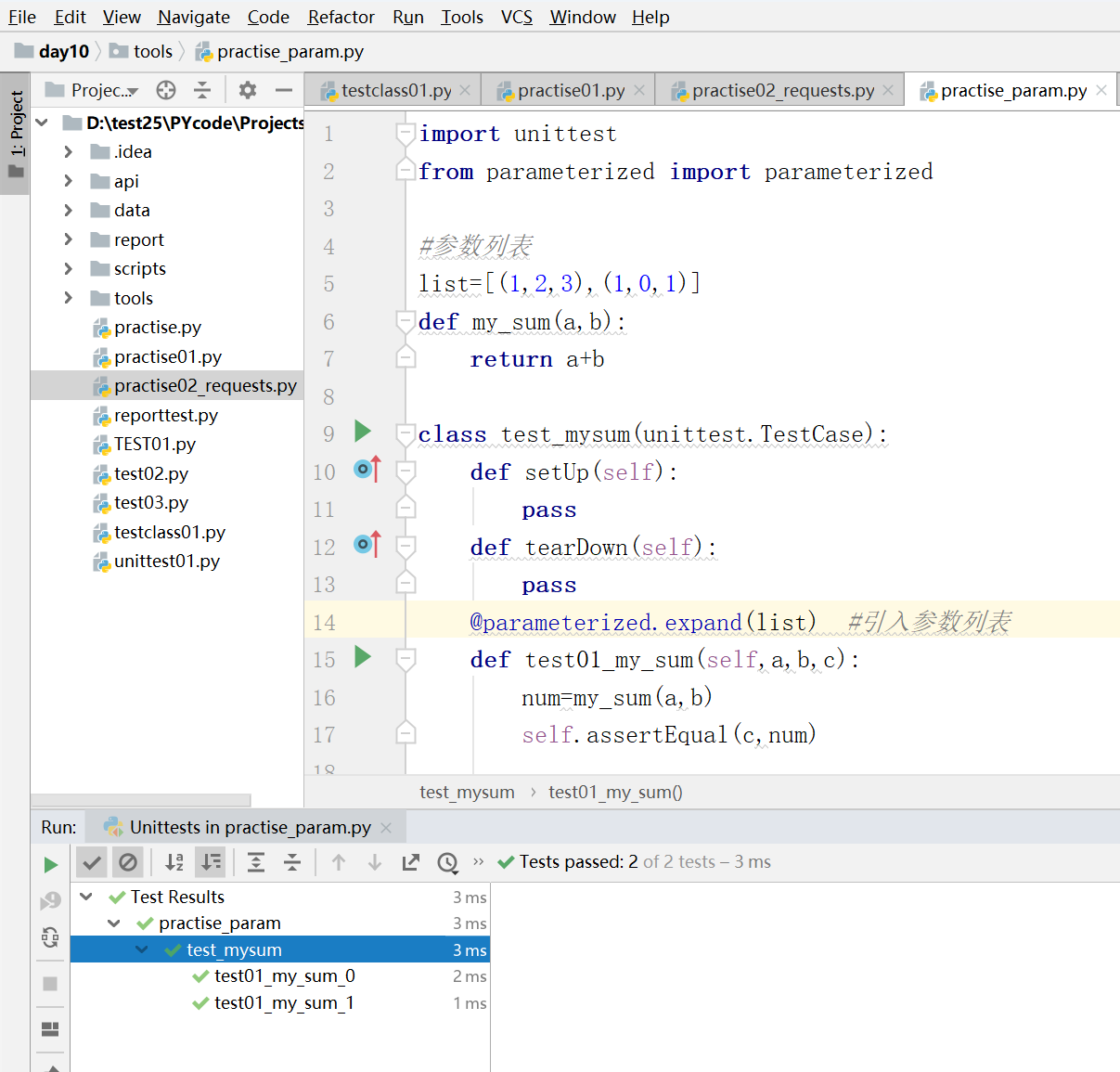Click test01_my_sum() in editor breadcrumb
Screen dimensions: 1120x1072
pos(615,792)
